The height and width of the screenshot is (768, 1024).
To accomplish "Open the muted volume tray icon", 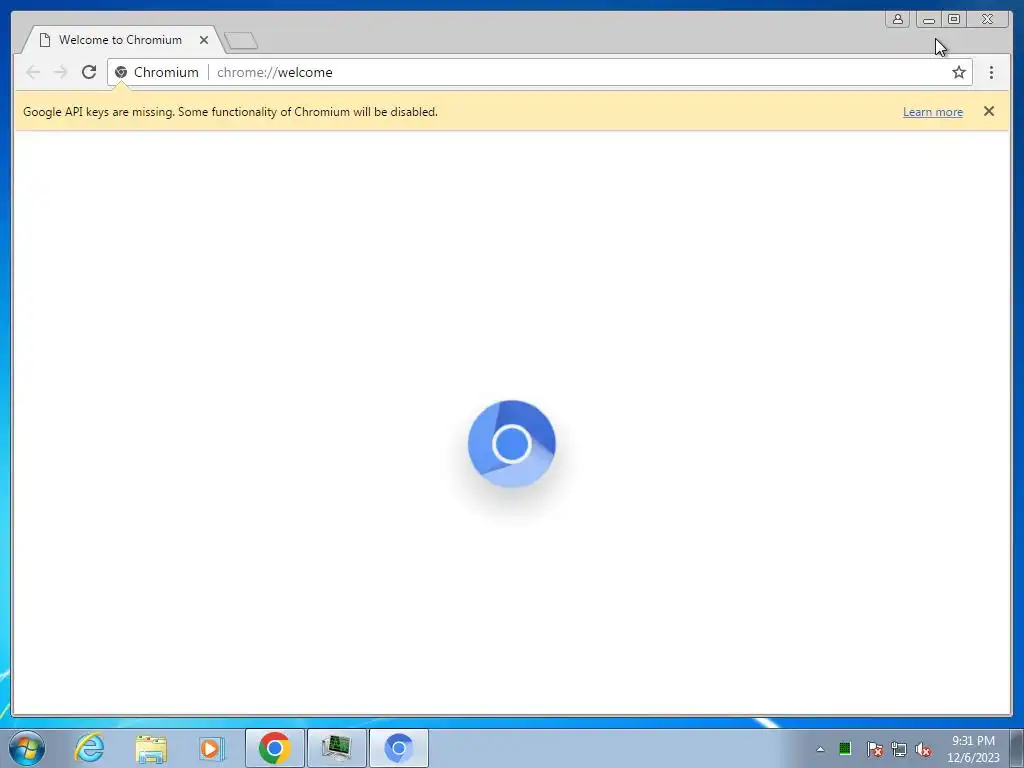I will click(923, 749).
